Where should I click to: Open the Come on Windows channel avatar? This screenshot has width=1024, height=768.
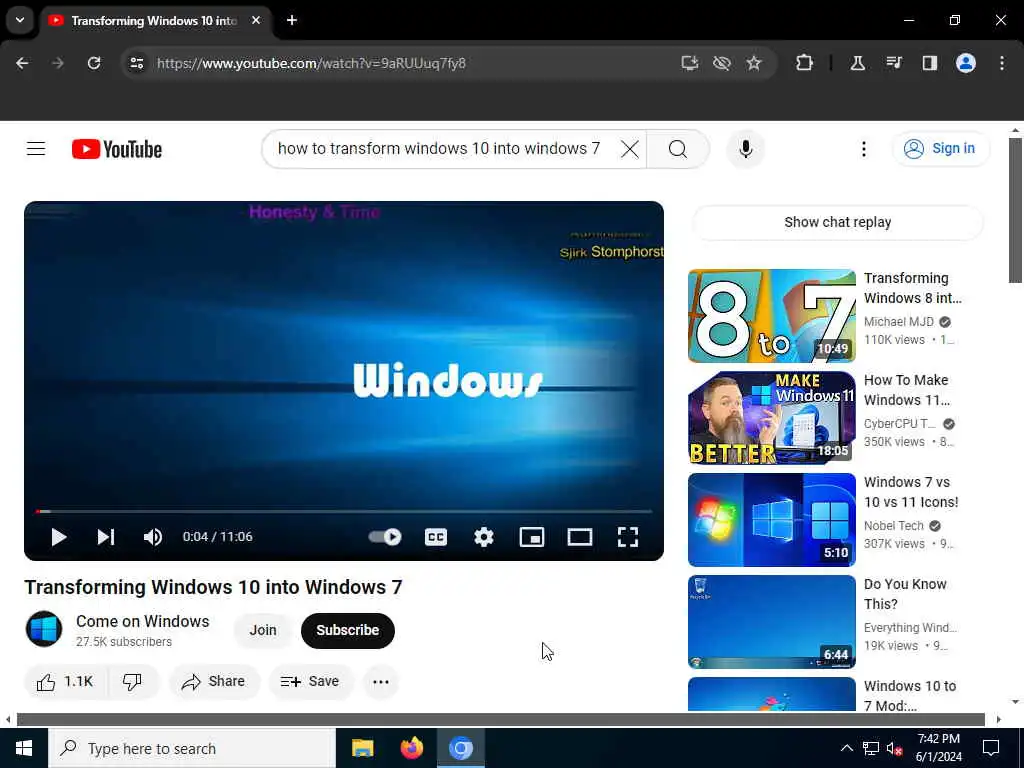(44, 629)
